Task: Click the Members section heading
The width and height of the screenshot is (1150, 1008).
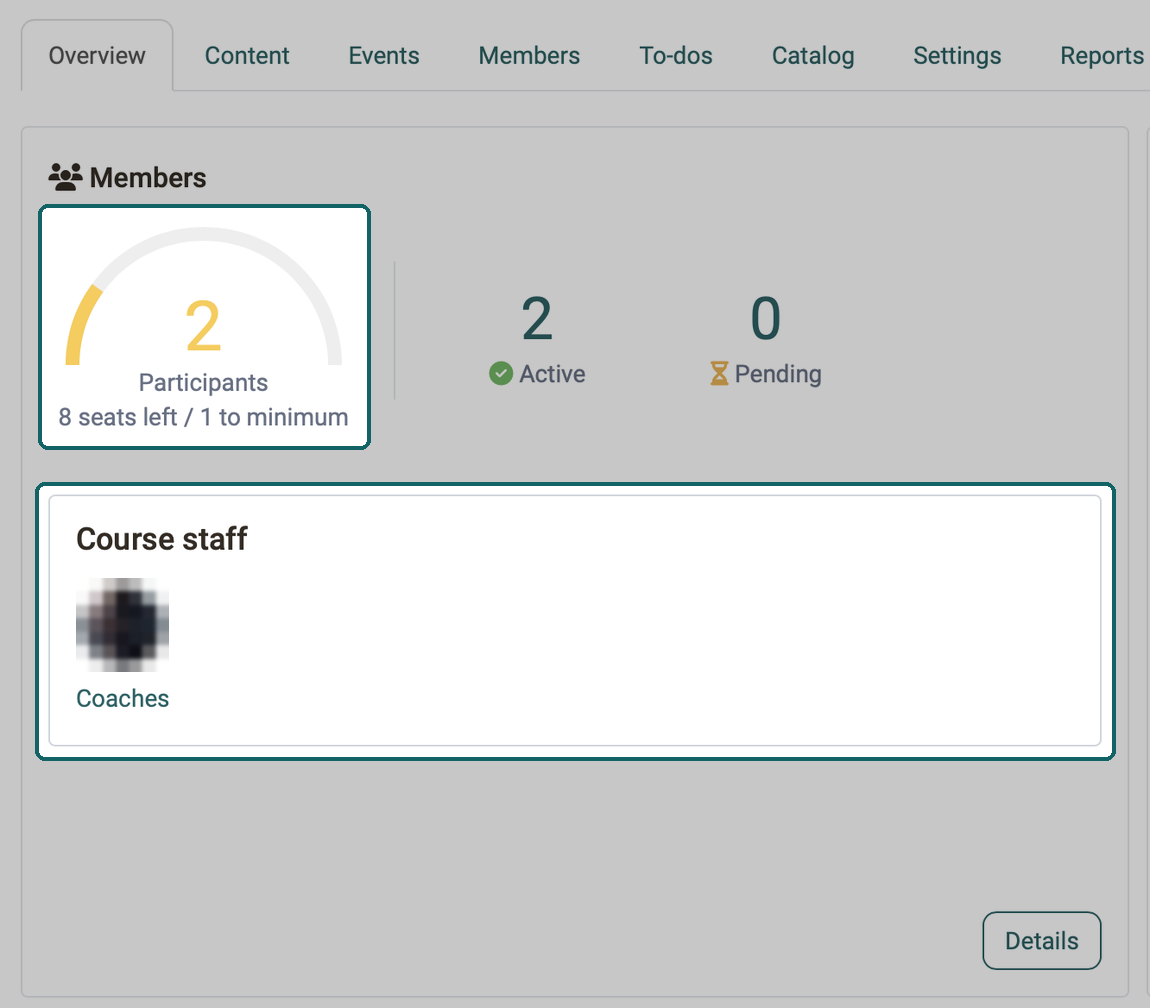Action: pos(147,178)
